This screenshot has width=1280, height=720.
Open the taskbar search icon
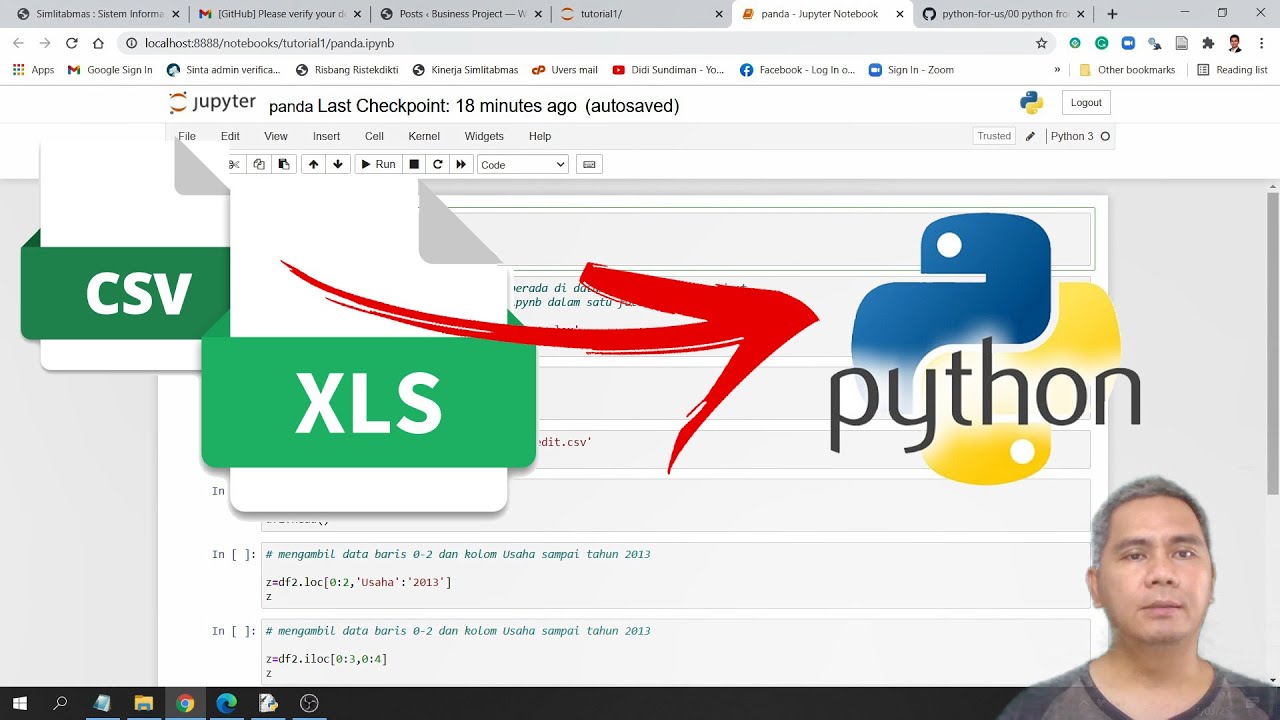(60, 703)
